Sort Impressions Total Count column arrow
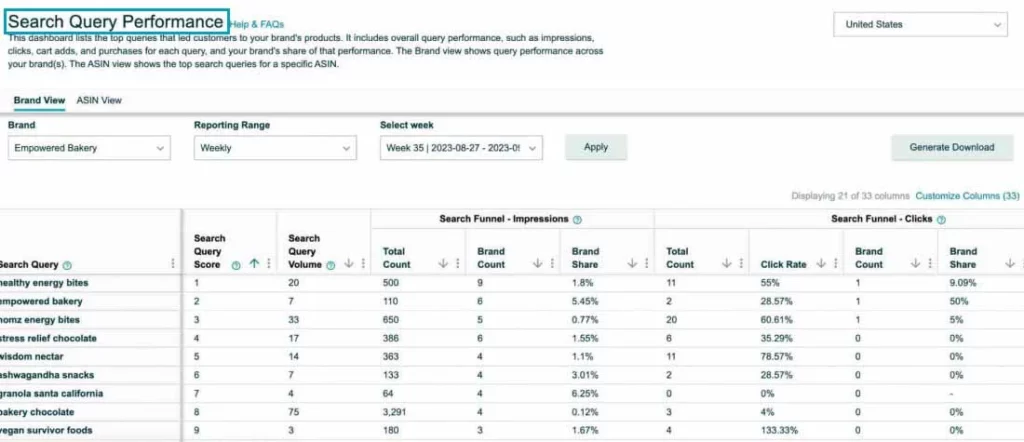 coord(444,264)
